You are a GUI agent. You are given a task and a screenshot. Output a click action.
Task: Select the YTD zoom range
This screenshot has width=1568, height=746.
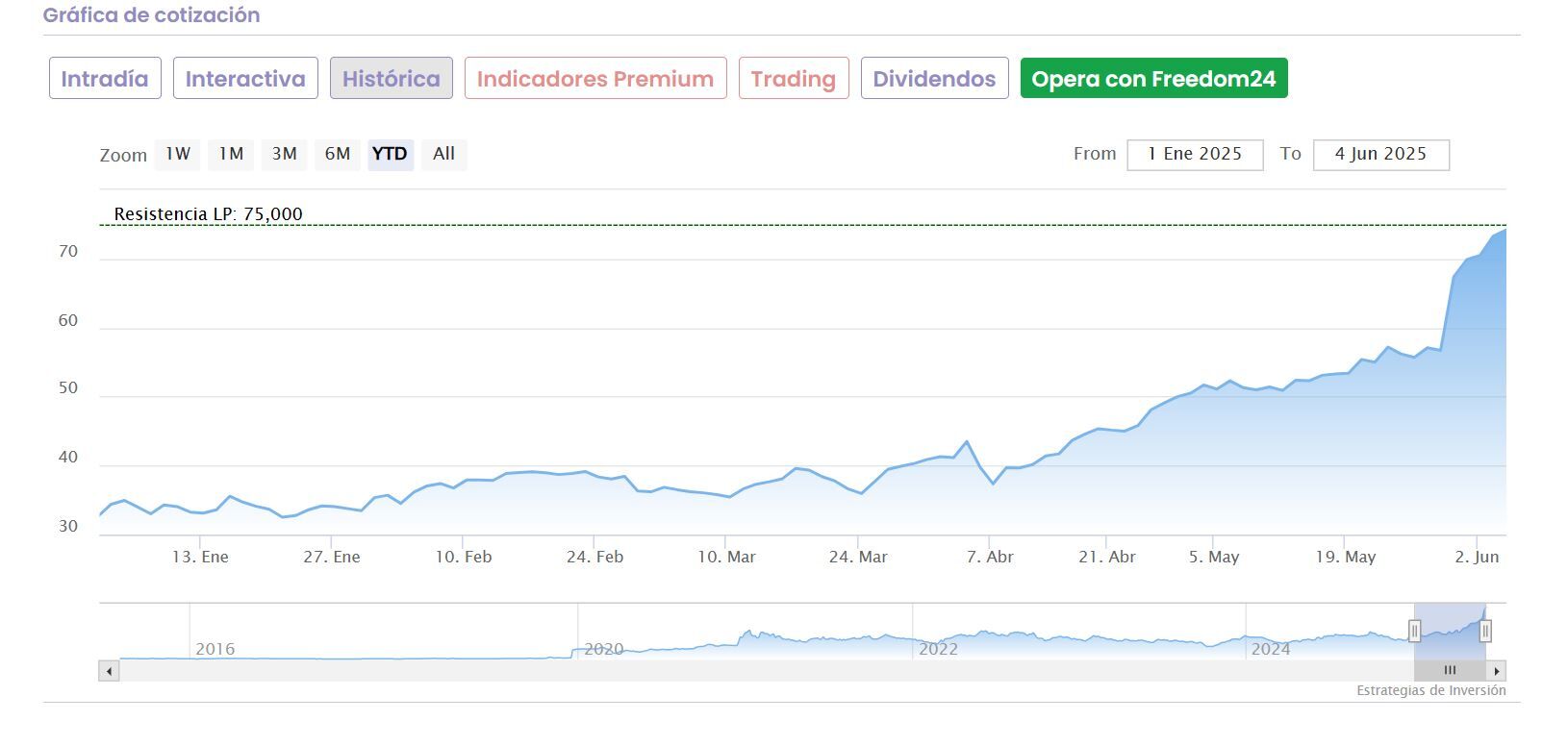click(390, 154)
